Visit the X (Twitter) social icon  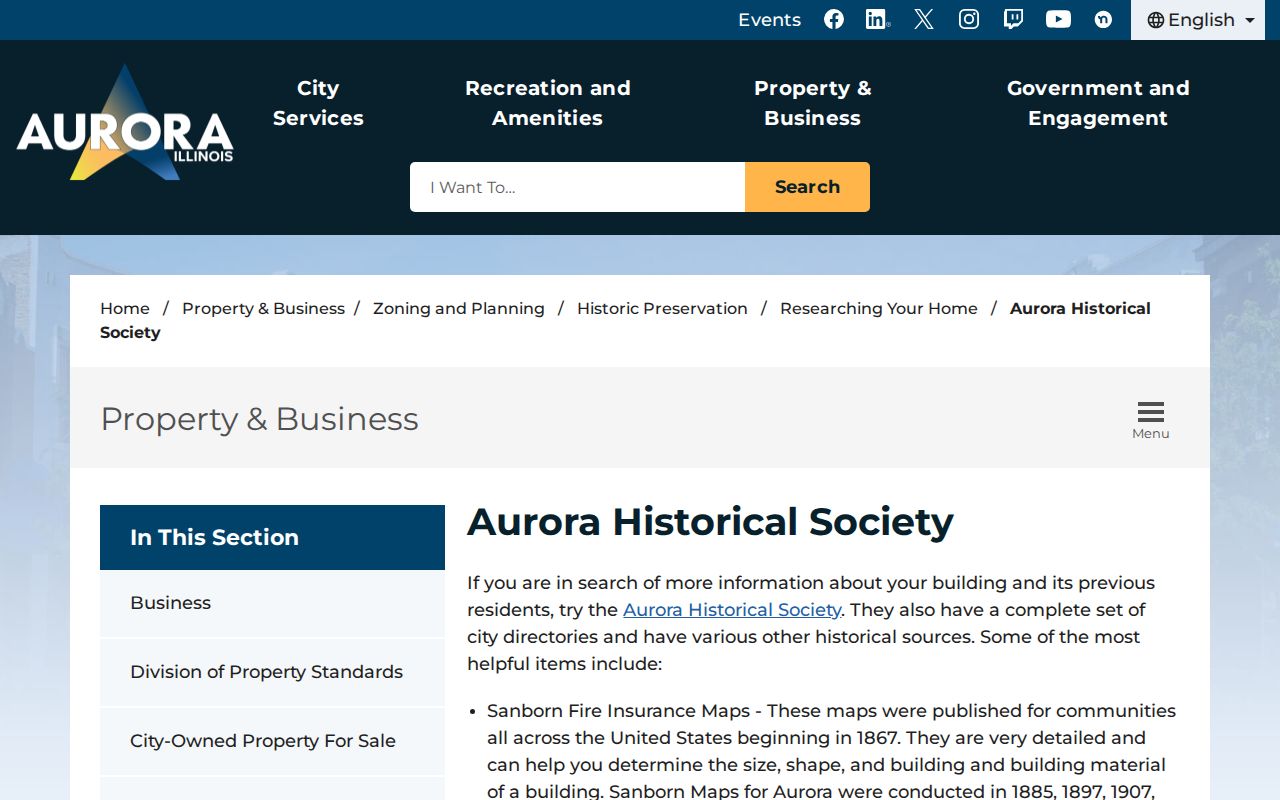pyautogui.click(x=924, y=20)
